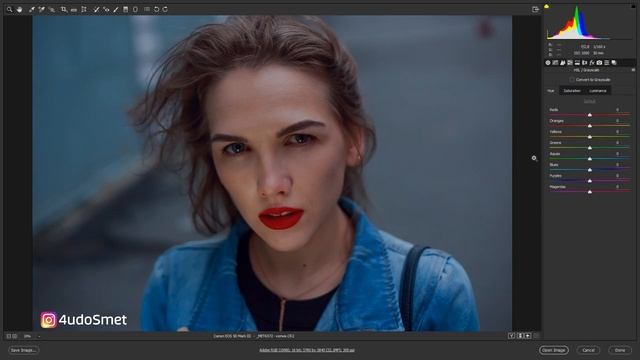Open the Detail panel tab
This screenshot has width=640, height=360.
tap(563, 62)
